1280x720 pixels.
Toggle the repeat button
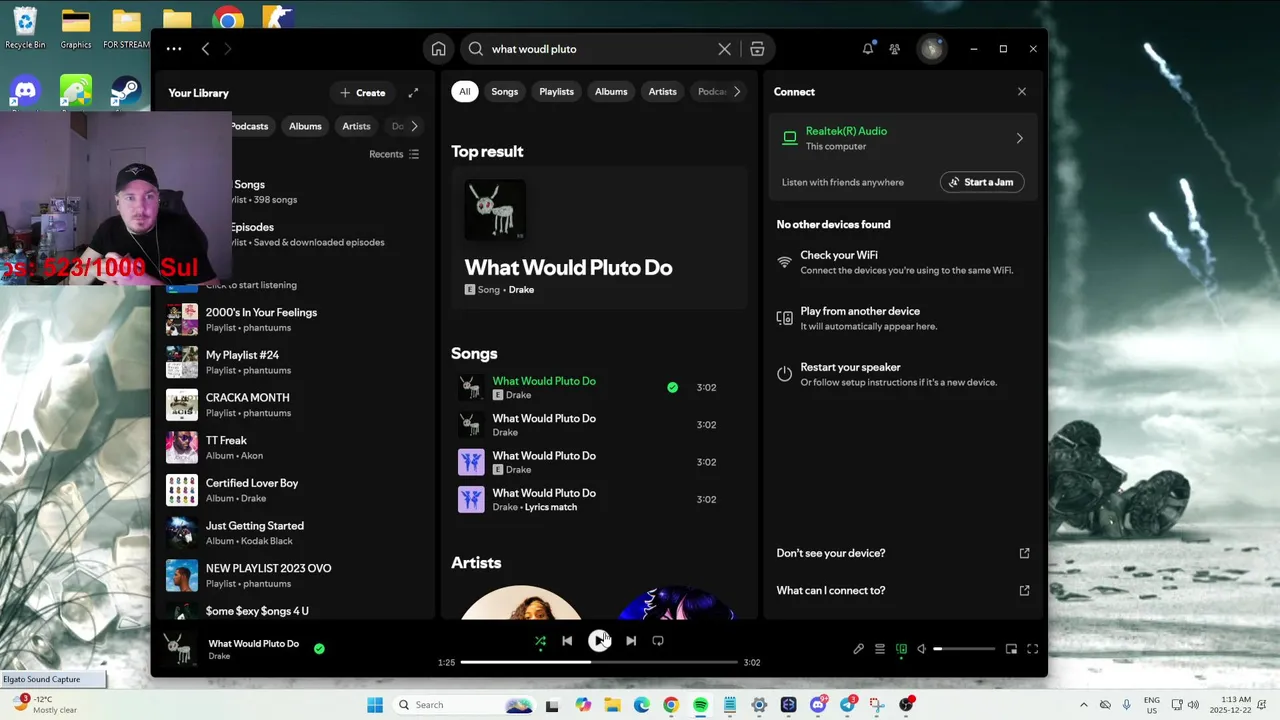pos(658,641)
